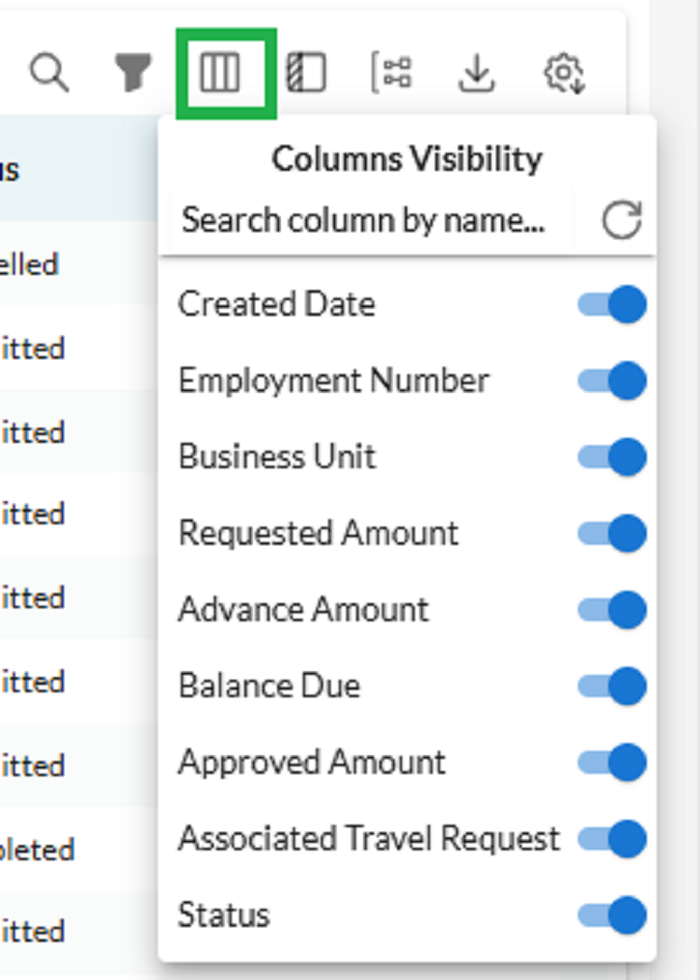The width and height of the screenshot is (700, 980).
Task: Toggle off Created Date column
Action: point(612,304)
